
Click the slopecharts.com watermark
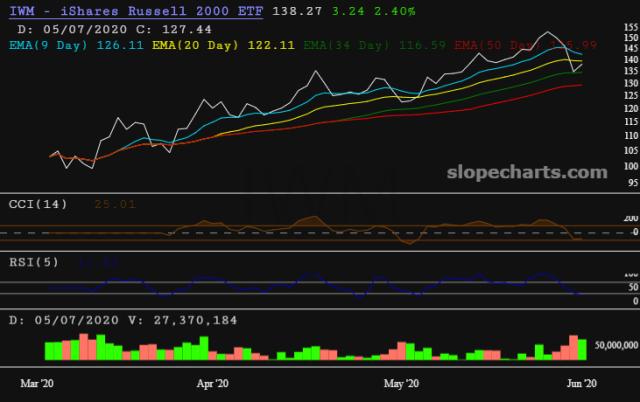click(x=535, y=173)
